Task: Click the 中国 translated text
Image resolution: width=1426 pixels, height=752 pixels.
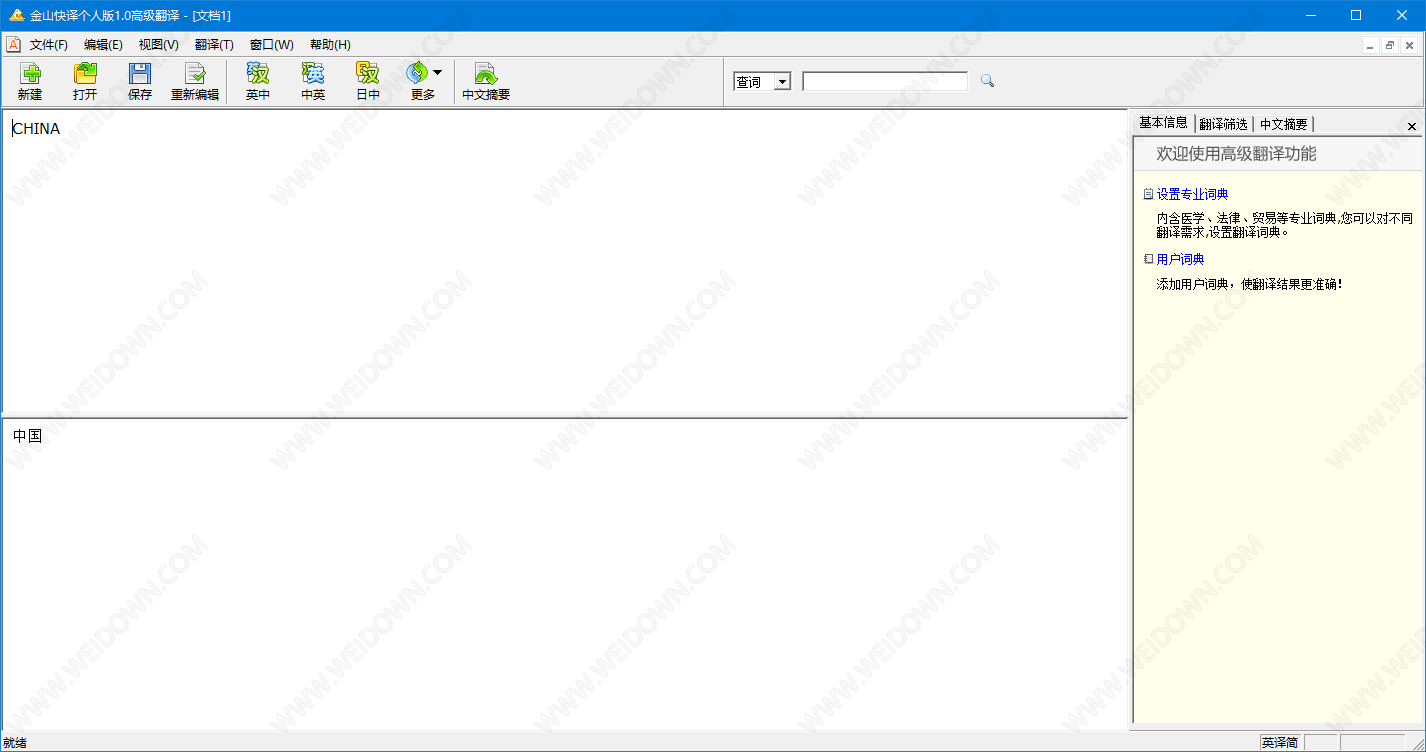Action: click(x=27, y=436)
